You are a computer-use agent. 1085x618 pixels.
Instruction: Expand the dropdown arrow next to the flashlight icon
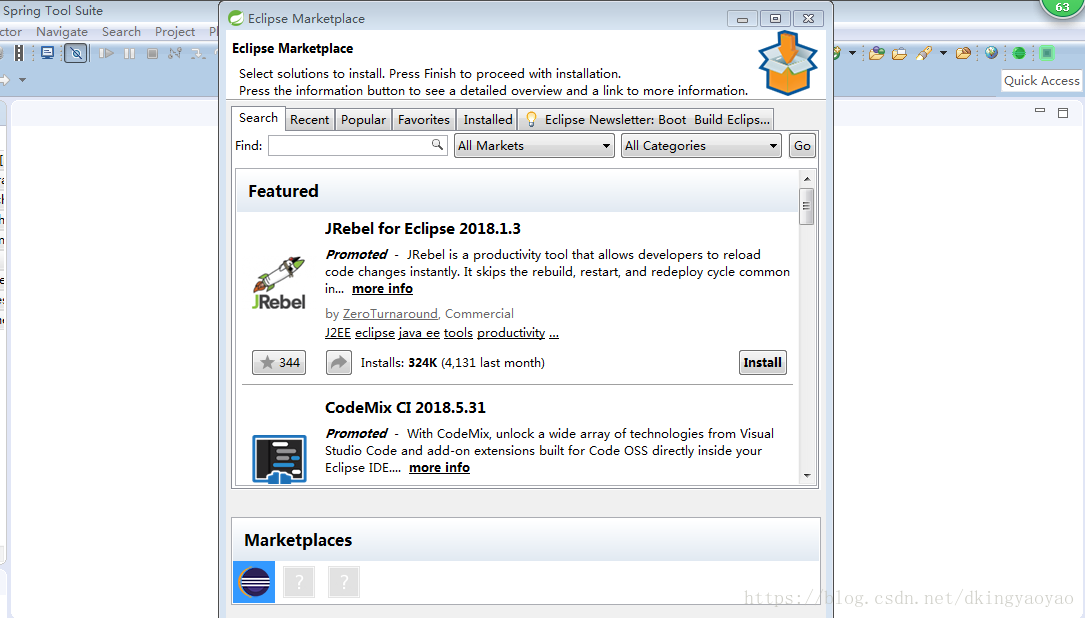942,53
